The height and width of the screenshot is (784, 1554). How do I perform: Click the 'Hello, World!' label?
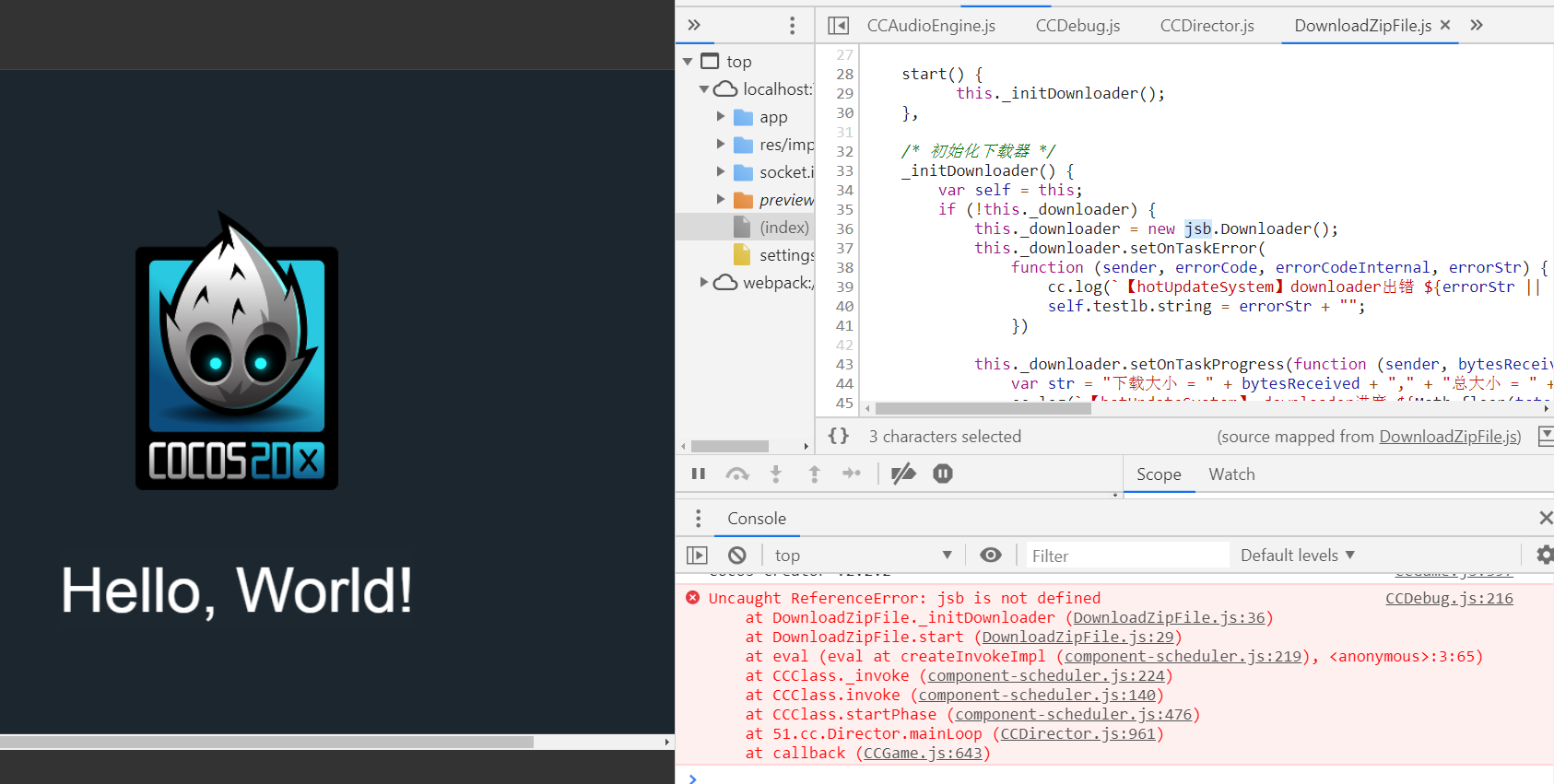pos(237,591)
